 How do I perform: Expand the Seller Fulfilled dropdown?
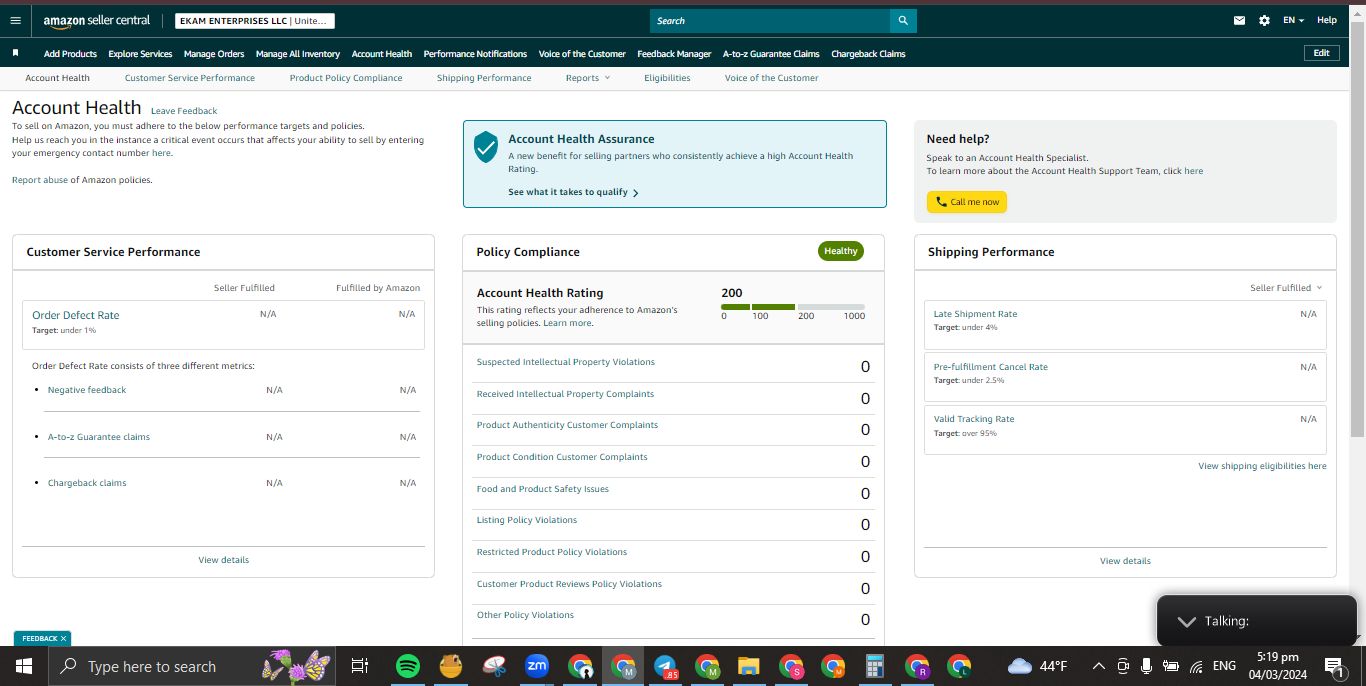(x=1286, y=288)
